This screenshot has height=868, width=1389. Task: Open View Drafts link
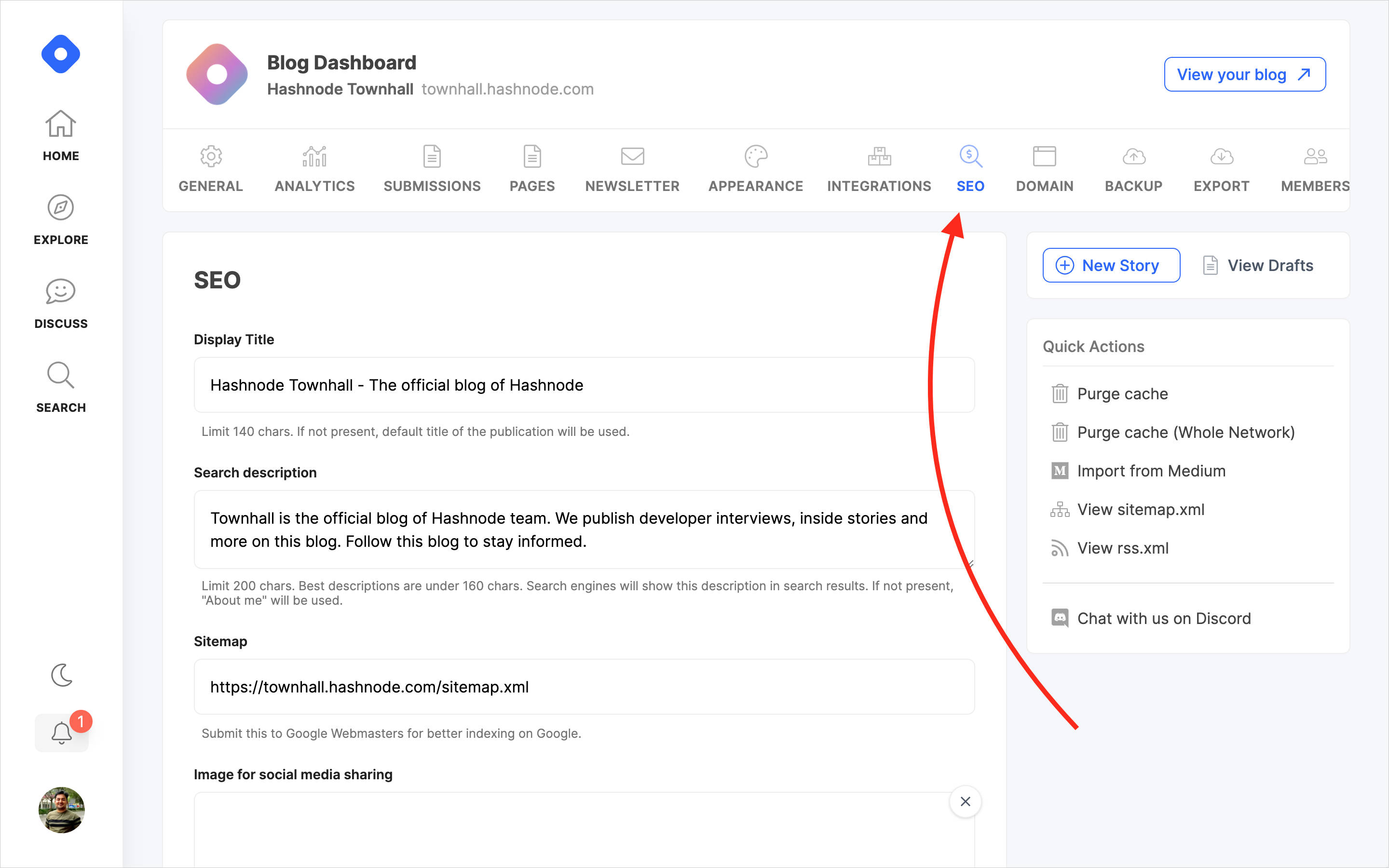(x=1258, y=265)
